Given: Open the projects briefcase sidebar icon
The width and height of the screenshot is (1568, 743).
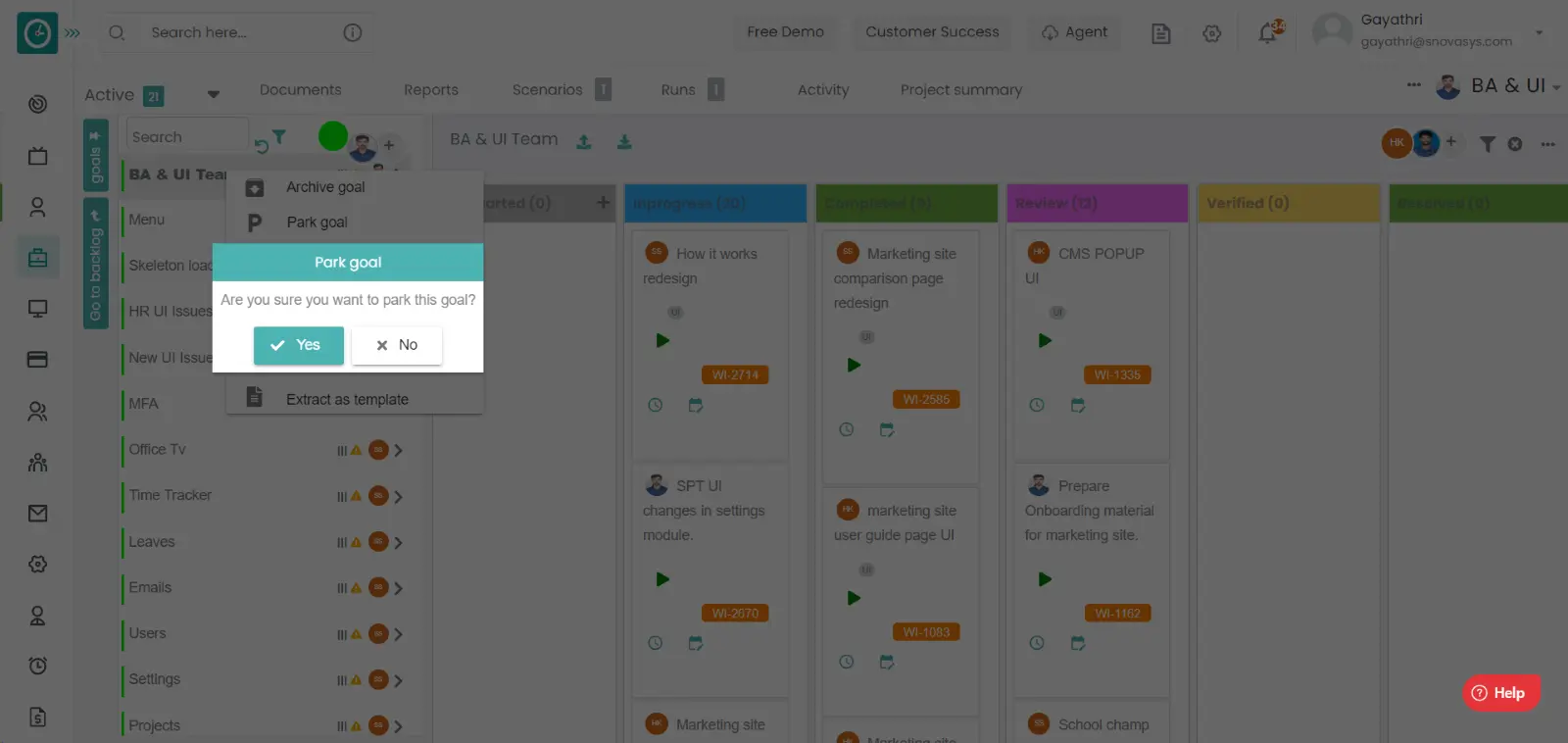Looking at the screenshot, I should pyautogui.click(x=38, y=258).
